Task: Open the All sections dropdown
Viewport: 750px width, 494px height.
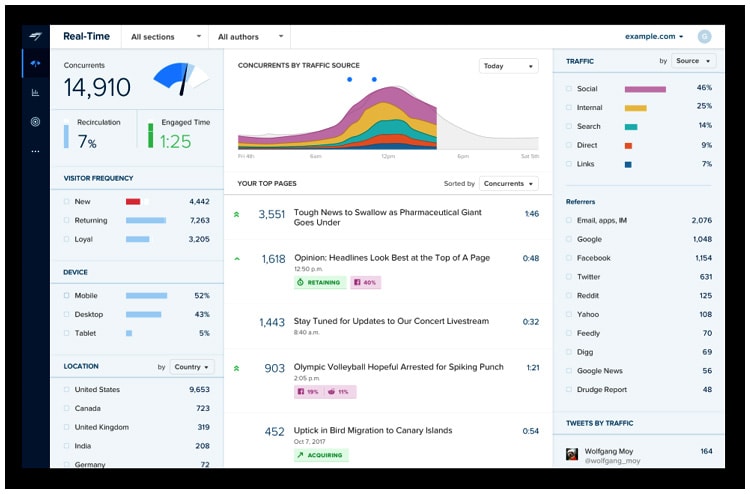Action: pyautogui.click(x=165, y=37)
